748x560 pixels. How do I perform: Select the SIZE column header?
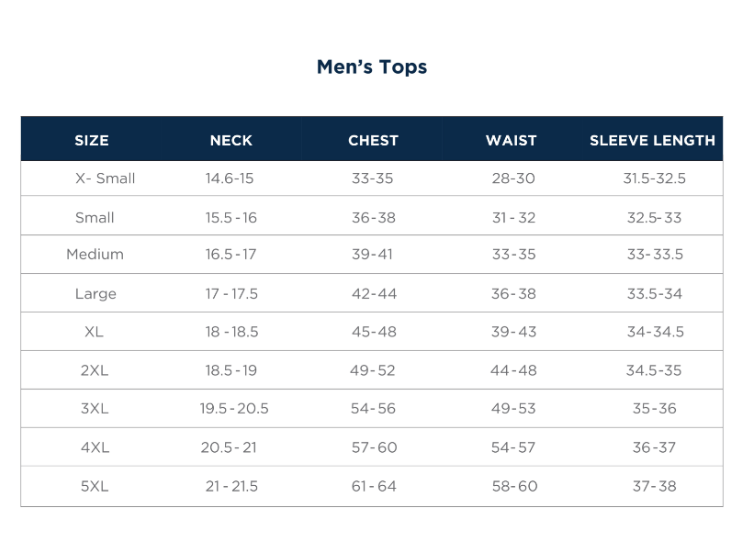92,141
